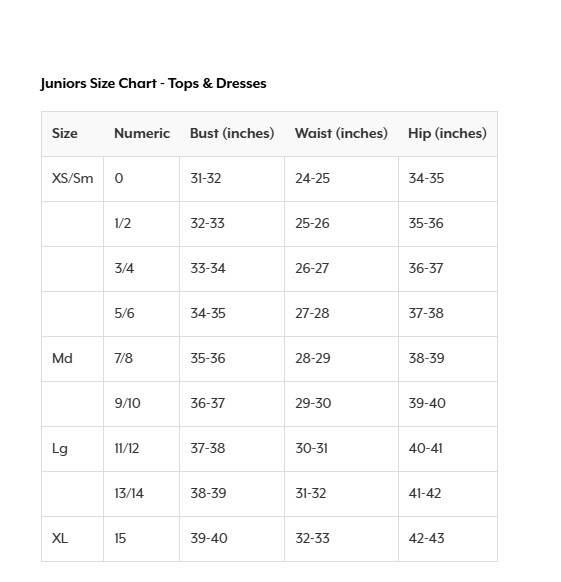This screenshot has width=561, height=582.
Task: Select the Numeric column header
Action: 142,133
